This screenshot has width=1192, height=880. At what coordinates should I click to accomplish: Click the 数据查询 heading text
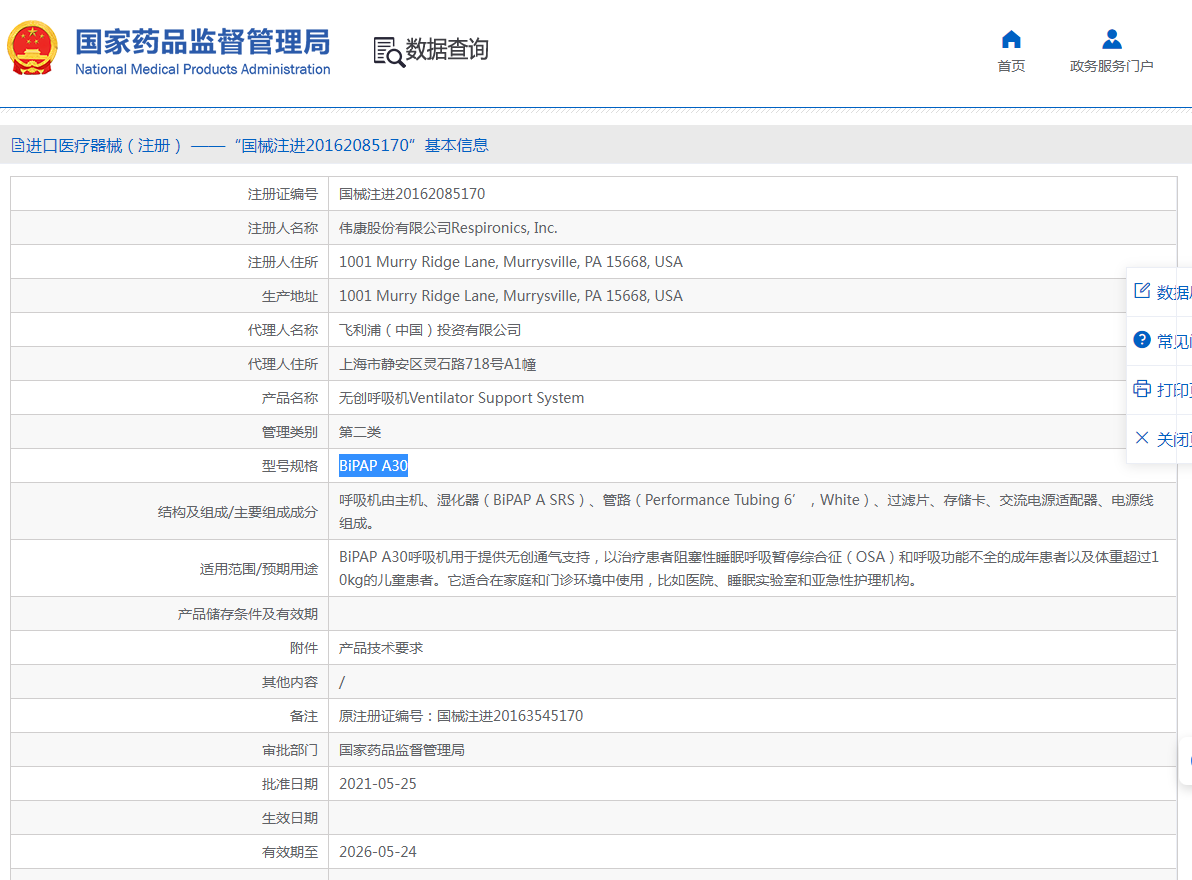447,49
